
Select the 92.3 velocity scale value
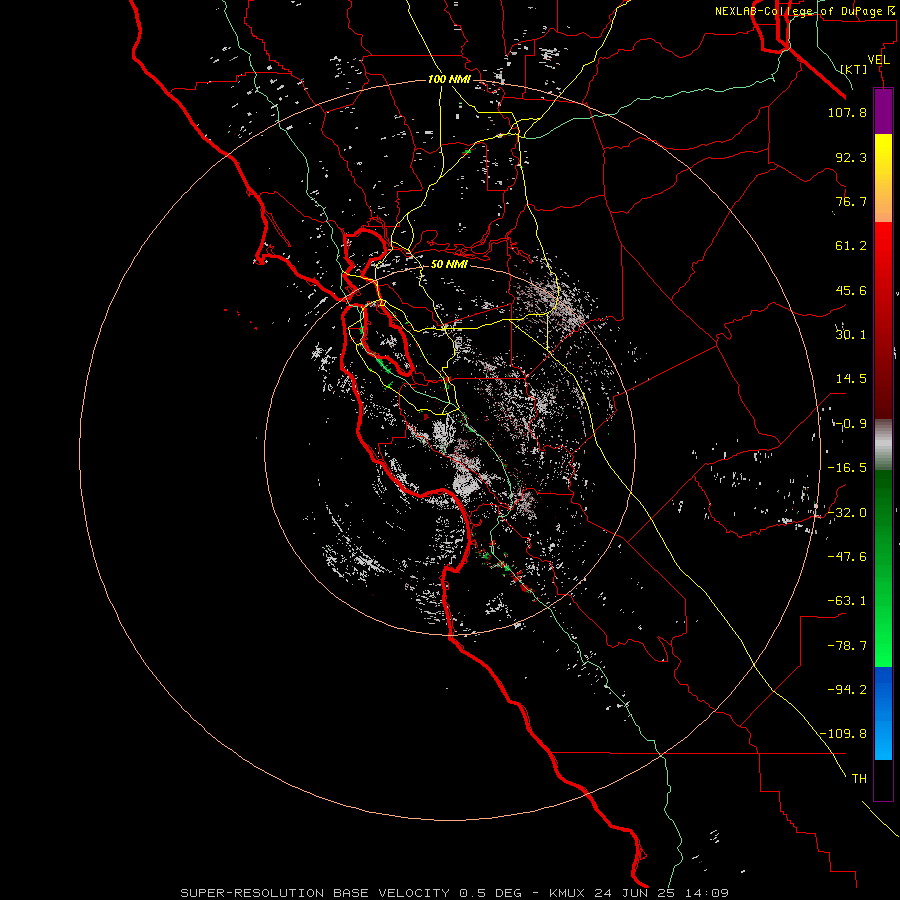[851, 157]
